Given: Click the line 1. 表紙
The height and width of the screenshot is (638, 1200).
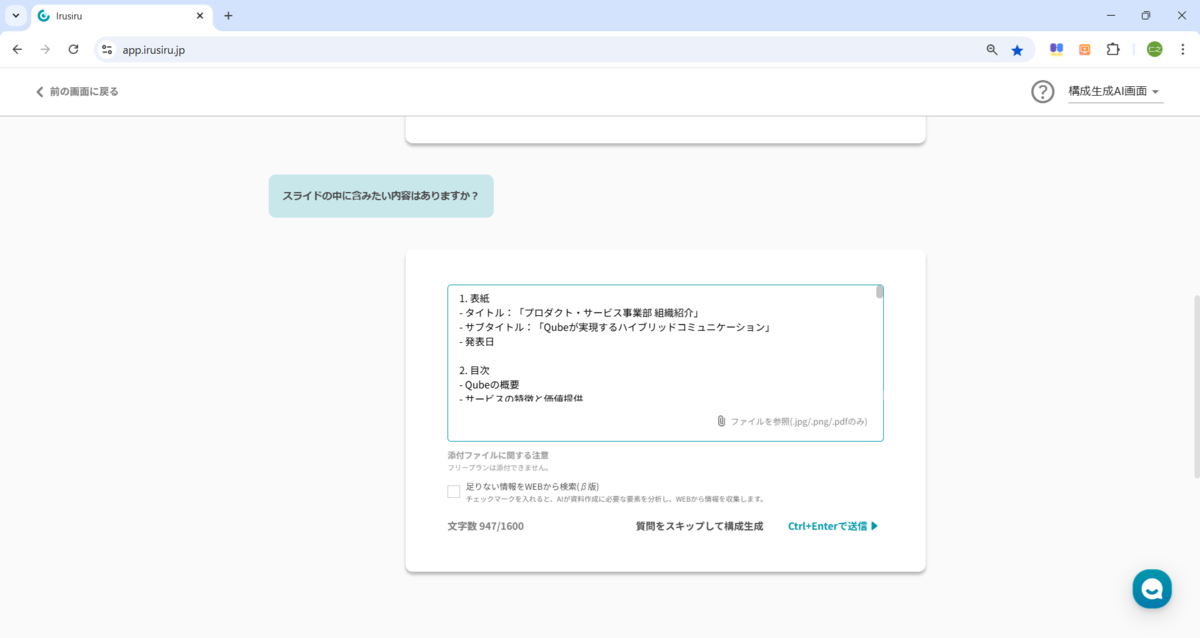Looking at the screenshot, I should pos(475,298).
